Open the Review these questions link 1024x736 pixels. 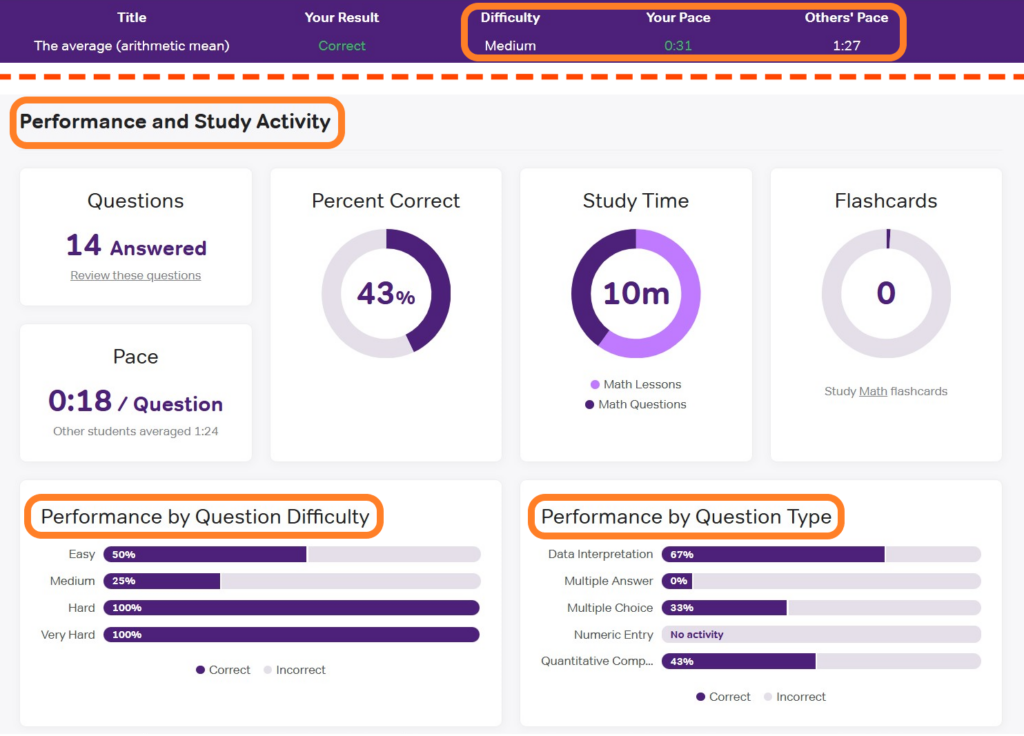(135, 275)
